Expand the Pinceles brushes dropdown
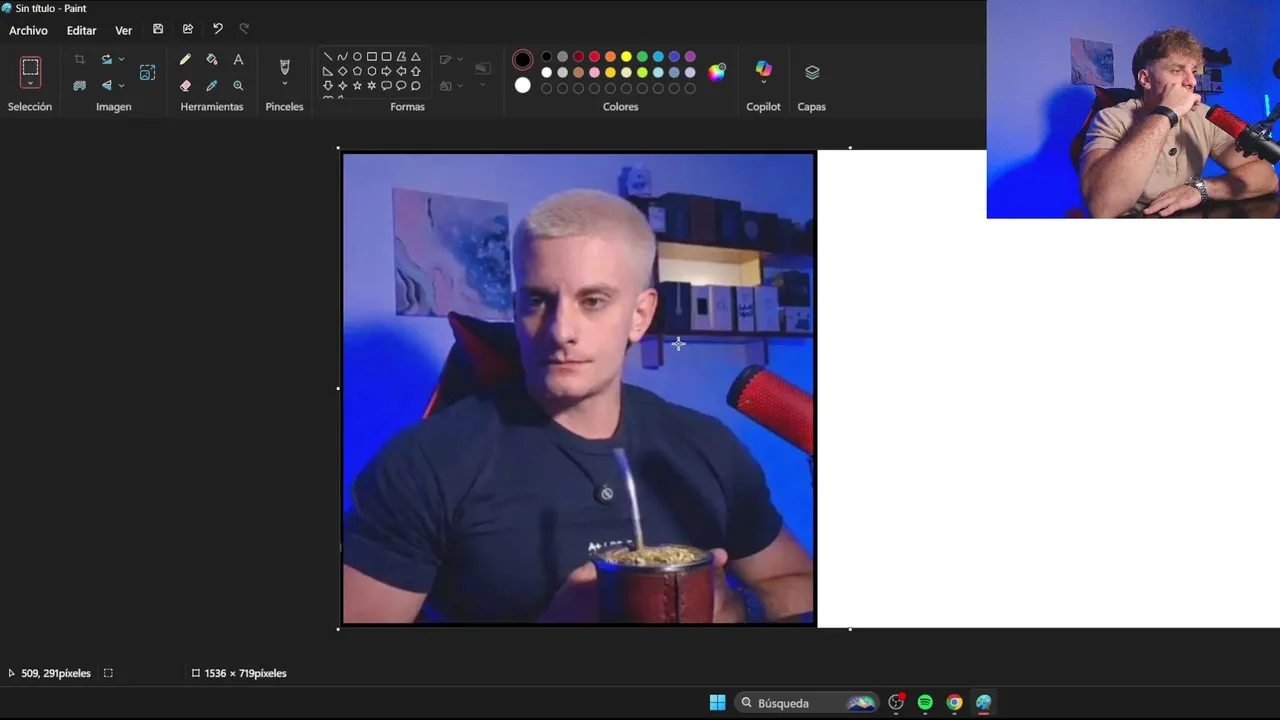This screenshot has width=1280, height=720. [x=284, y=84]
